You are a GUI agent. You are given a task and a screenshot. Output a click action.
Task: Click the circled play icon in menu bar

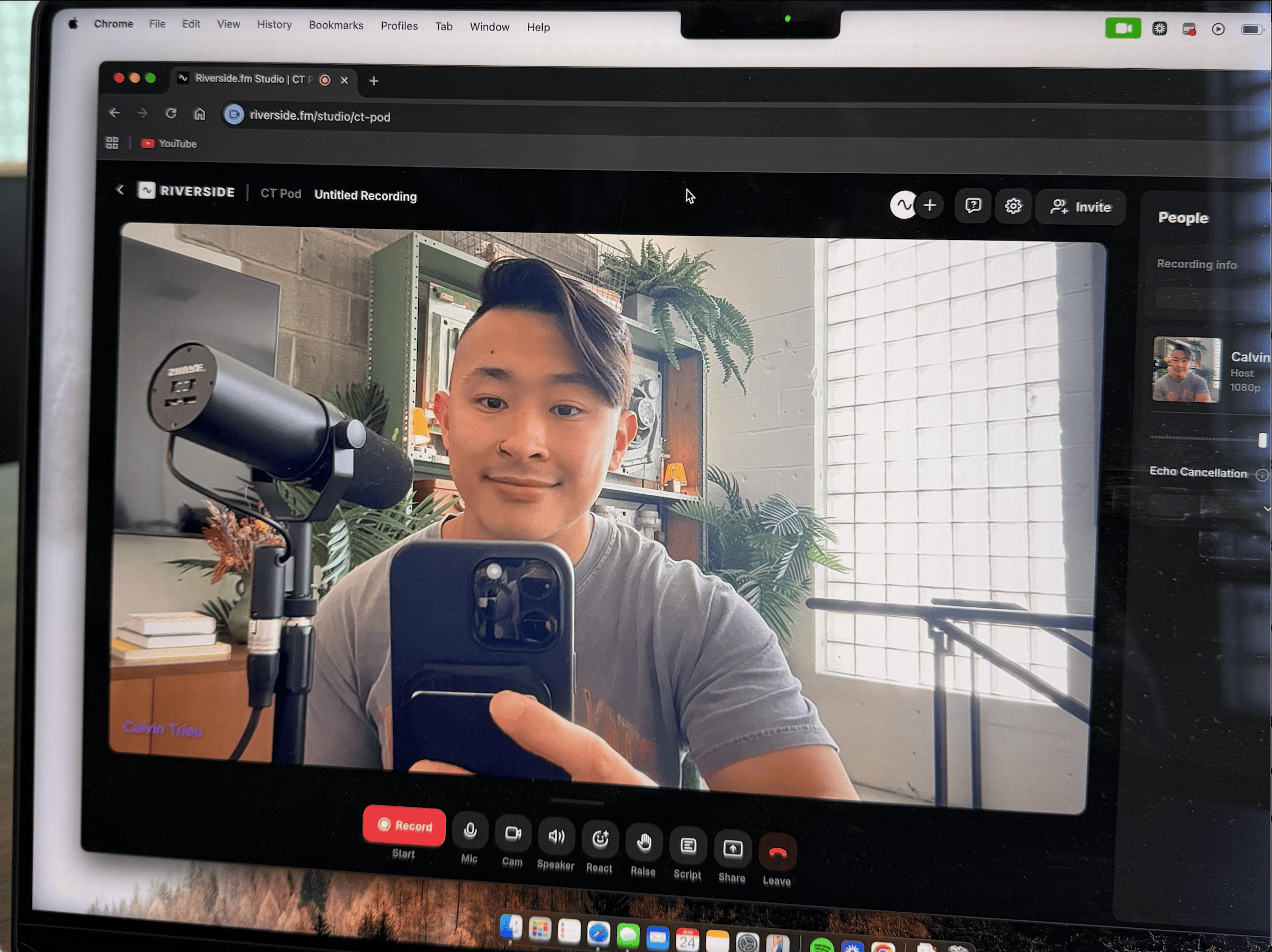pos(1217,29)
